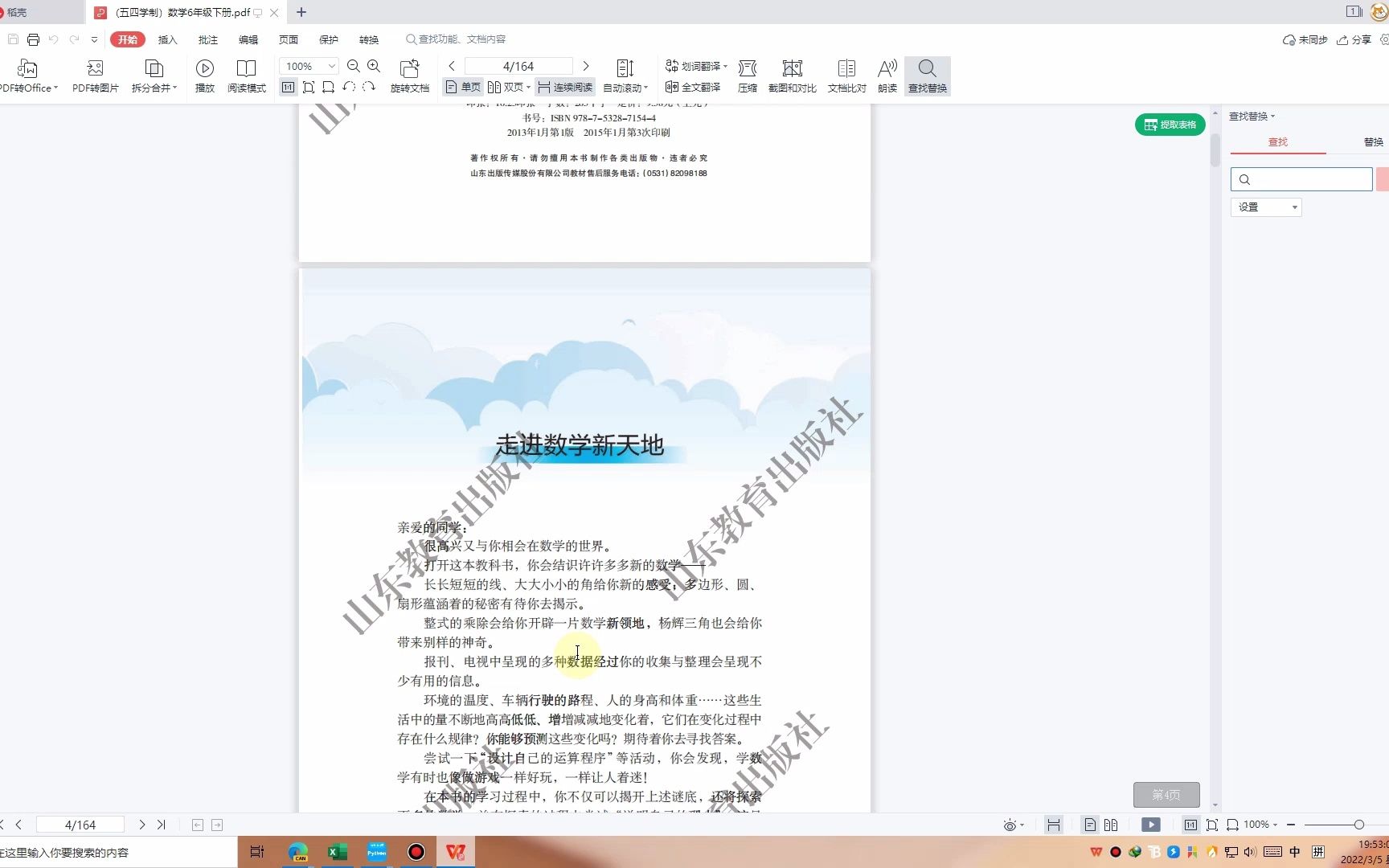Screen dimensions: 1389x868
Task: Click the vertical document scrollbar thumb
Action: pos(1215,149)
